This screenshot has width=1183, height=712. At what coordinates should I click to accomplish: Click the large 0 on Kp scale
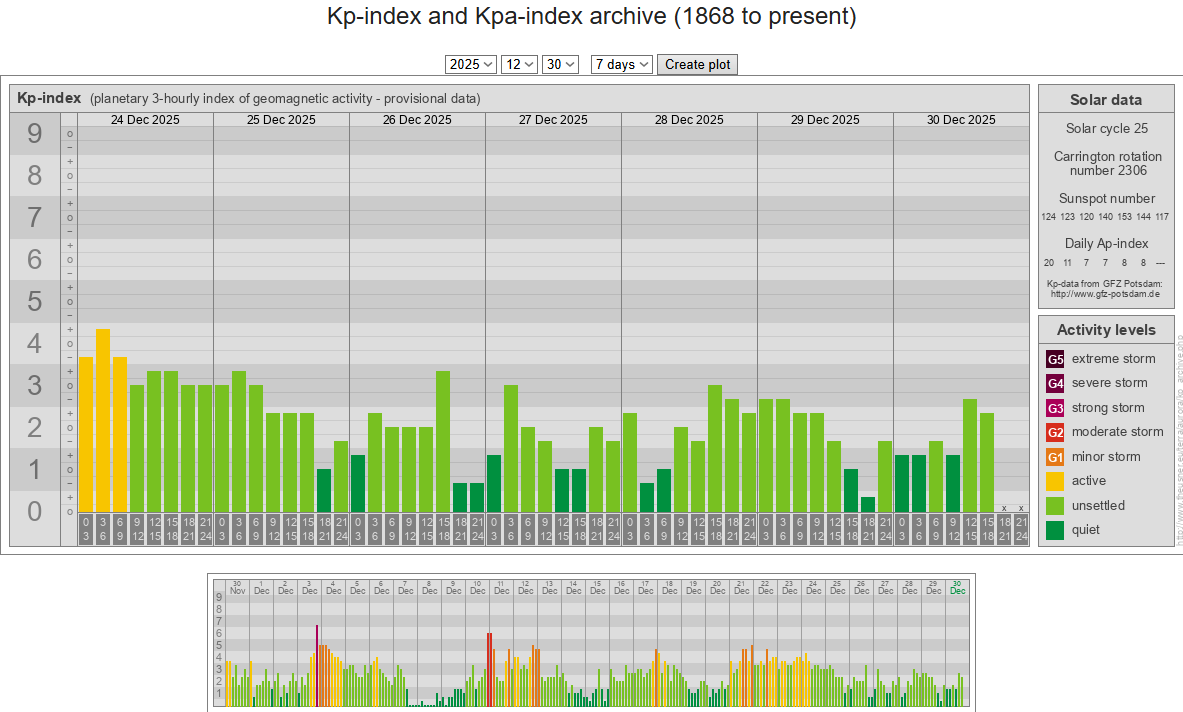[x=35, y=511]
